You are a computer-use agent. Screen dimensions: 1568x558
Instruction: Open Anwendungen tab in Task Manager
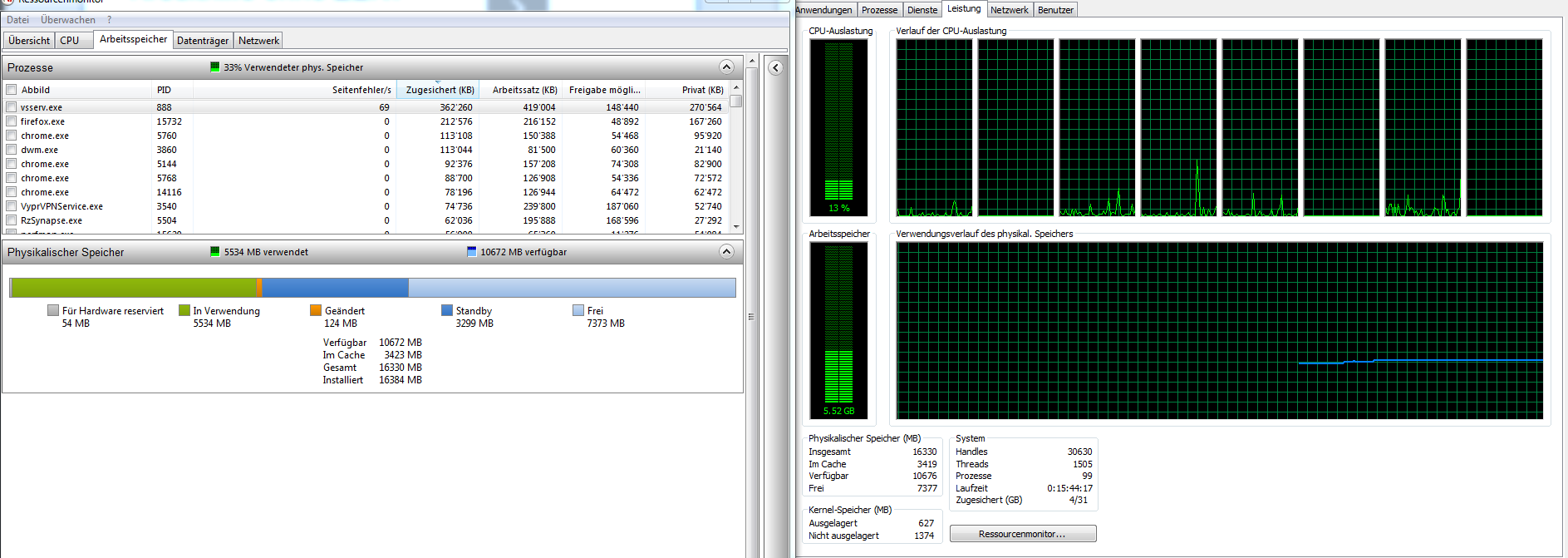click(823, 10)
